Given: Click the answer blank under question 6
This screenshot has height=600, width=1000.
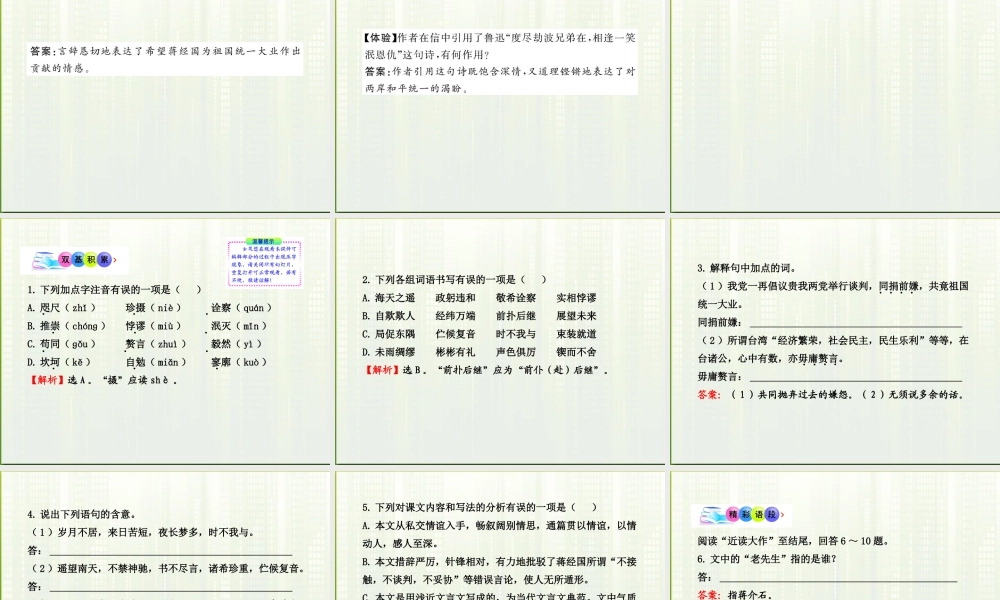Looking at the screenshot, I should 838,577.
